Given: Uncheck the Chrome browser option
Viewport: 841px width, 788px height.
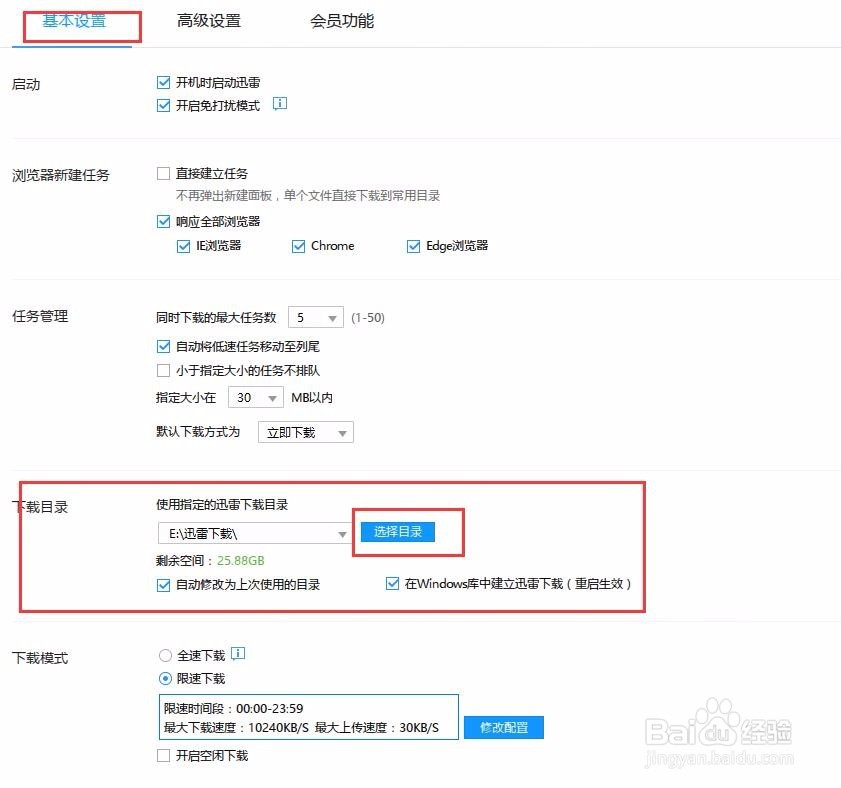Looking at the screenshot, I should (297, 245).
